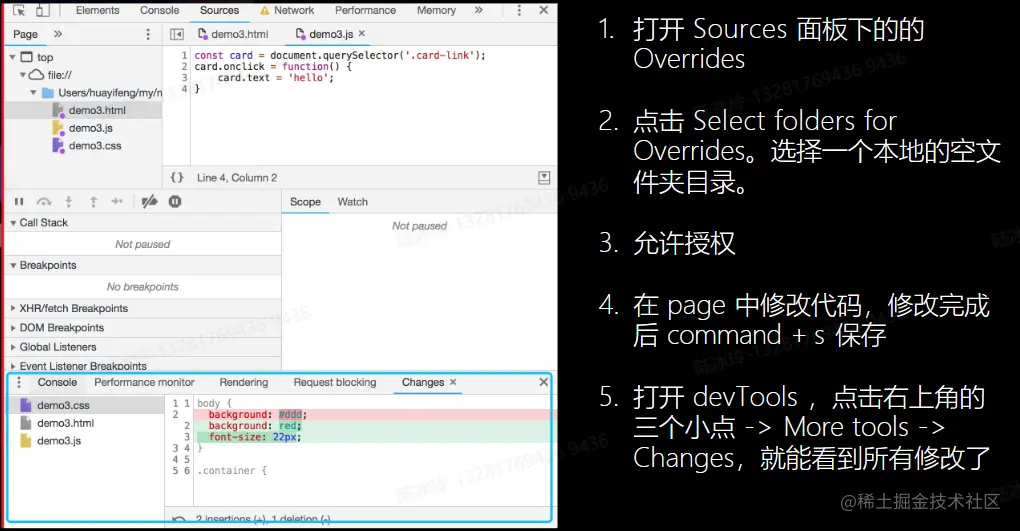The height and width of the screenshot is (531, 1020).
Task: Expand XHR/fetch Breakpoints section
Action: click(12, 308)
